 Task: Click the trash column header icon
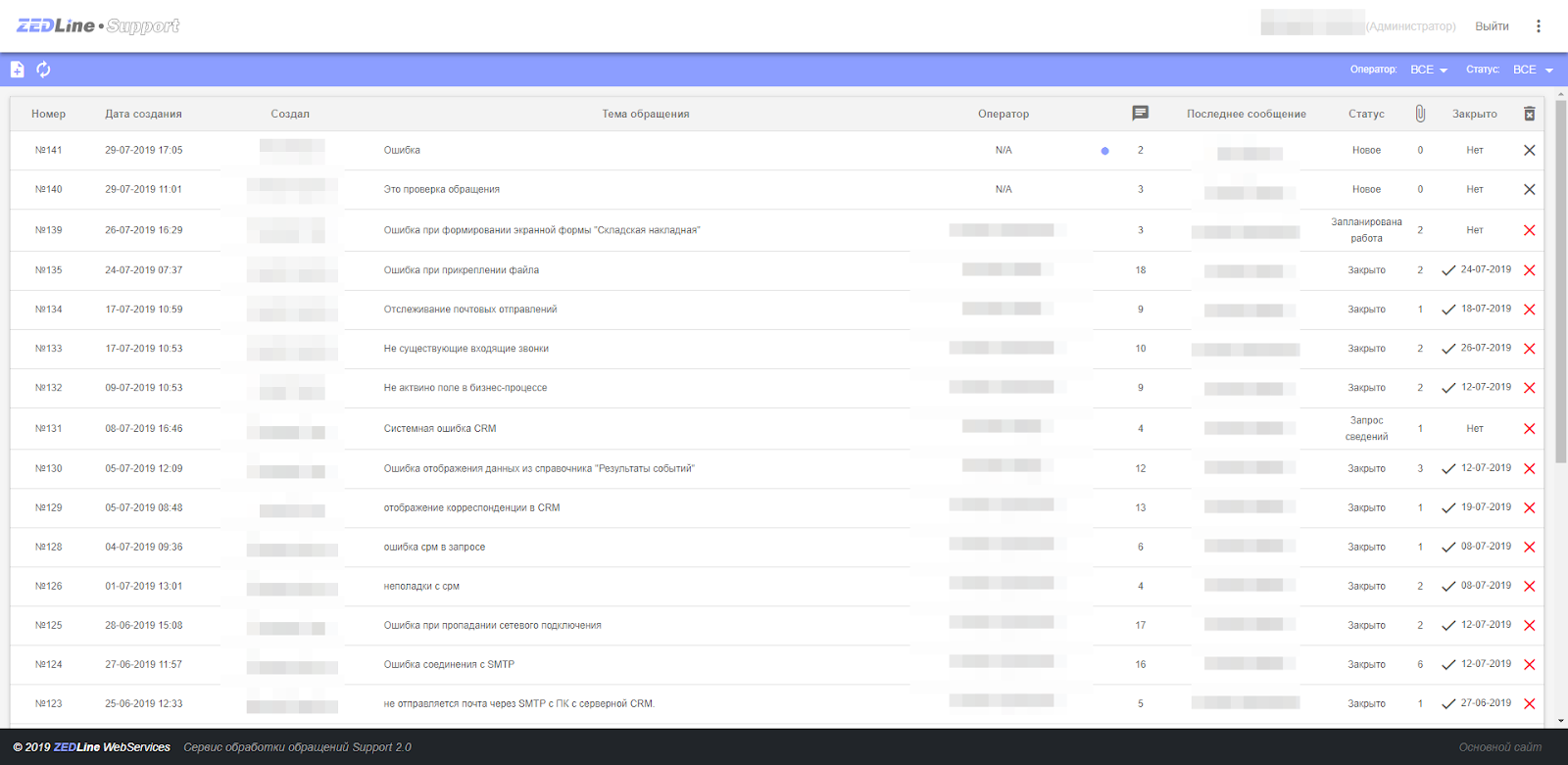point(1529,114)
